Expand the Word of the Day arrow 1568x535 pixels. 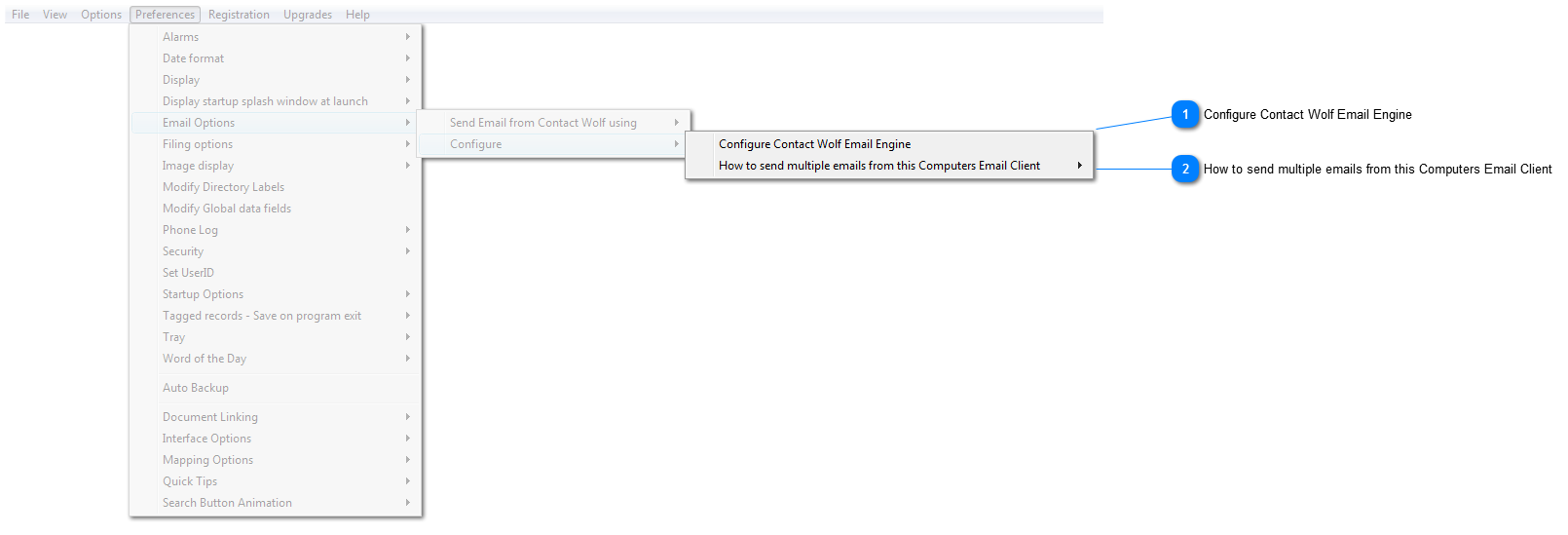pos(408,359)
